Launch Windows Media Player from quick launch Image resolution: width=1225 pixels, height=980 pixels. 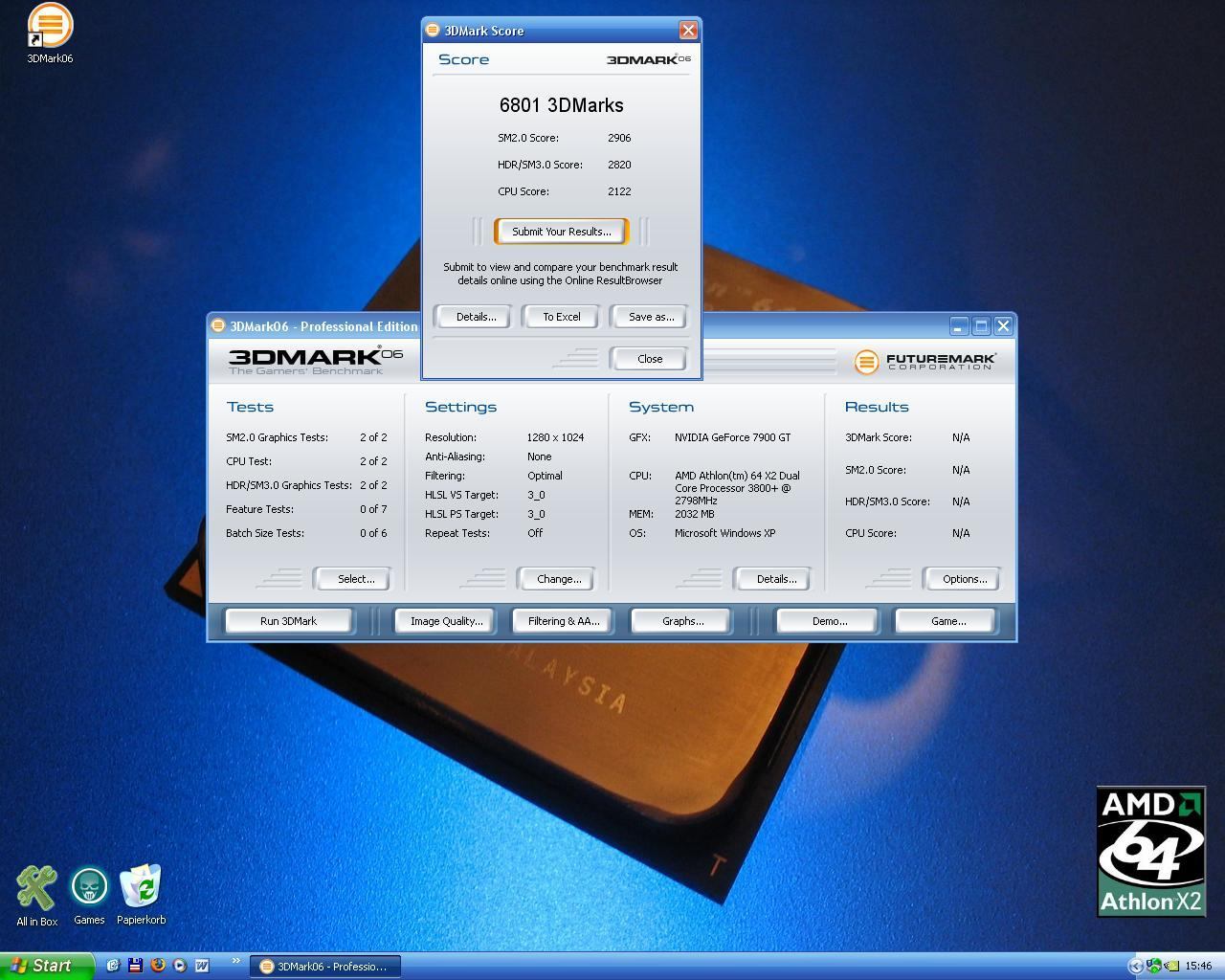(x=180, y=966)
